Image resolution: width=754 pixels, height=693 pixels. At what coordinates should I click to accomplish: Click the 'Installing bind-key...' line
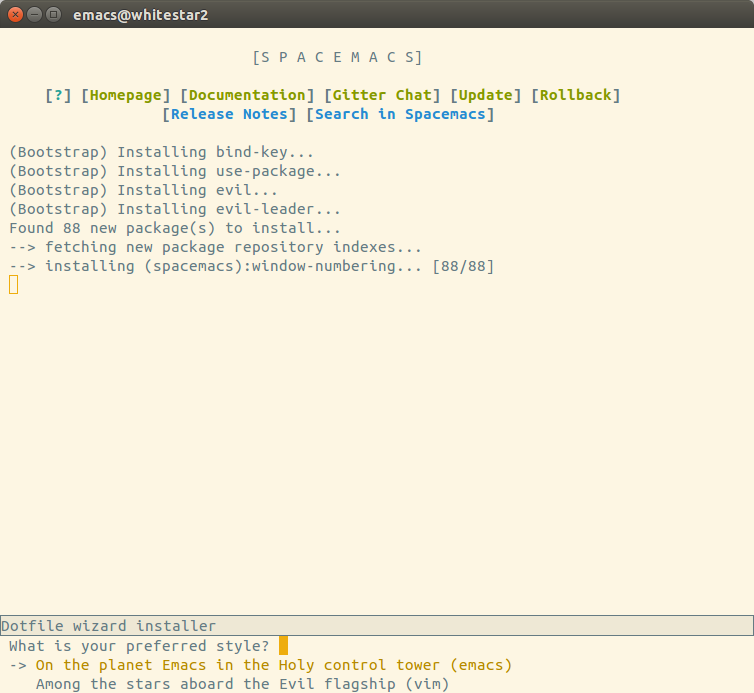(162, 152)
